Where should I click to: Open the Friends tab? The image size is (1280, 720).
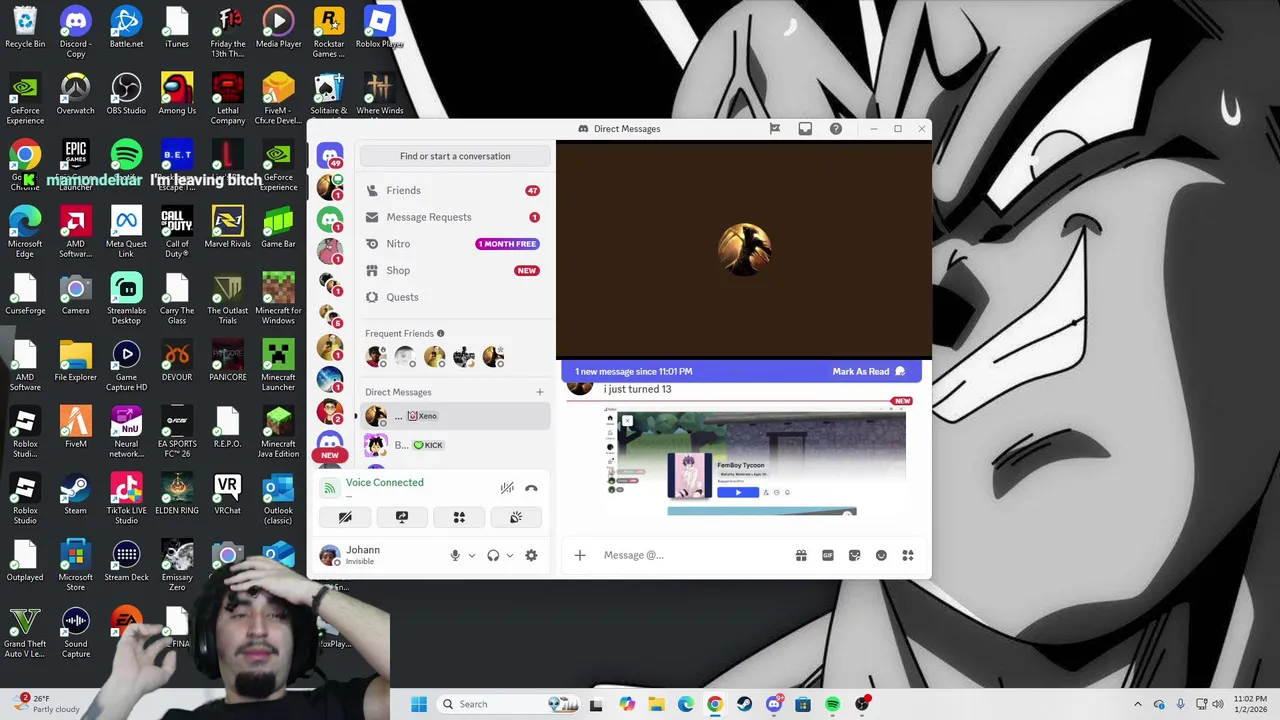tap(453, 190)
